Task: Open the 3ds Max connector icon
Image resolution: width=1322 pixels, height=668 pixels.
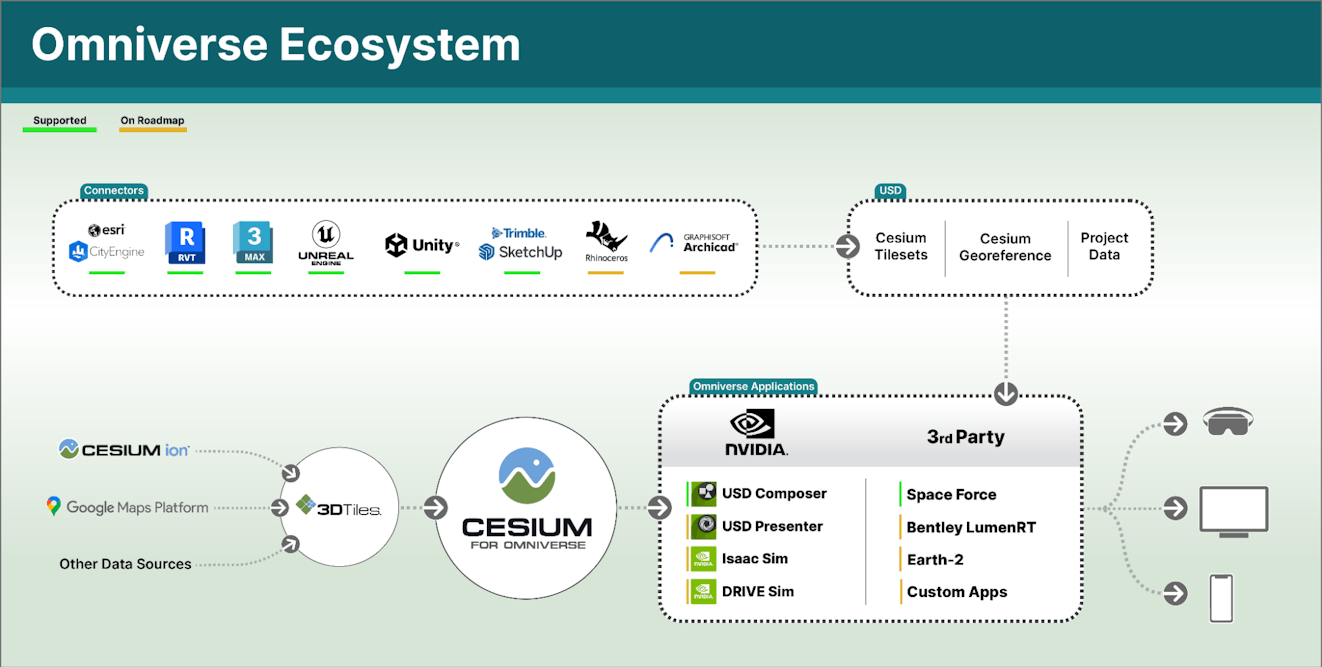Action: (x=253, y=244)
